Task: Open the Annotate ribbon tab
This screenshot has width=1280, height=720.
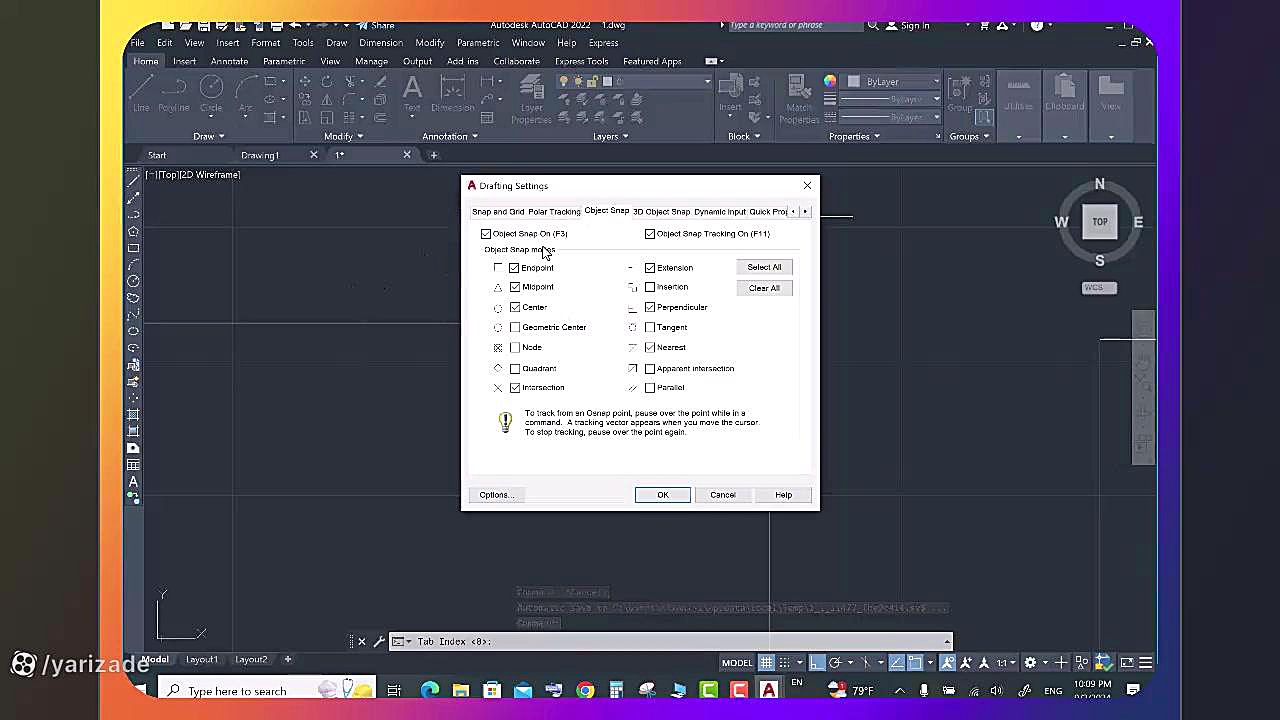Action: (229, 61)
